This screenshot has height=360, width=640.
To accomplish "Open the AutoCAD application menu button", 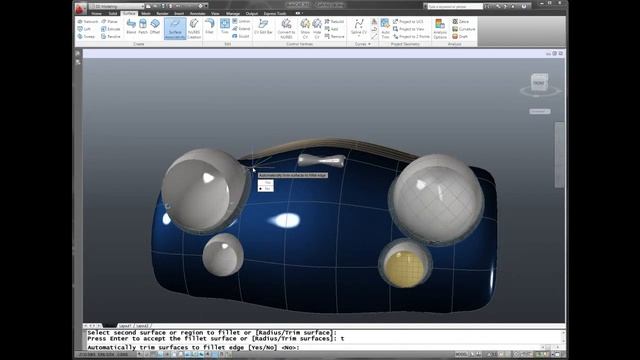I will tap(80, 8).
